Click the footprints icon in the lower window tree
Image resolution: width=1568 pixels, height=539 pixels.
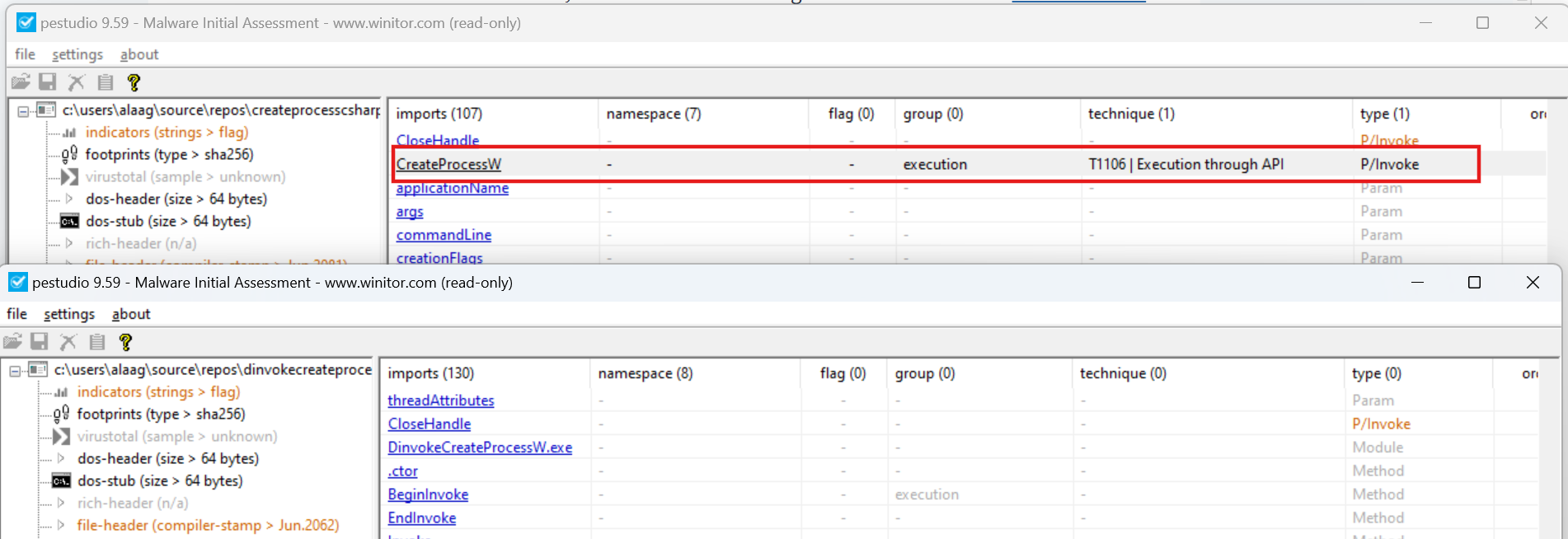pos(61,415)
